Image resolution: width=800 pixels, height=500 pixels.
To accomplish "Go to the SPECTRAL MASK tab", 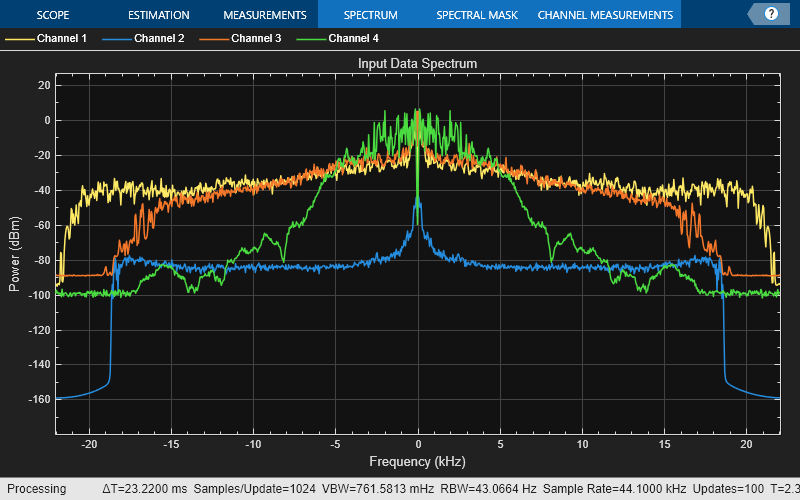I will (476, 15).
